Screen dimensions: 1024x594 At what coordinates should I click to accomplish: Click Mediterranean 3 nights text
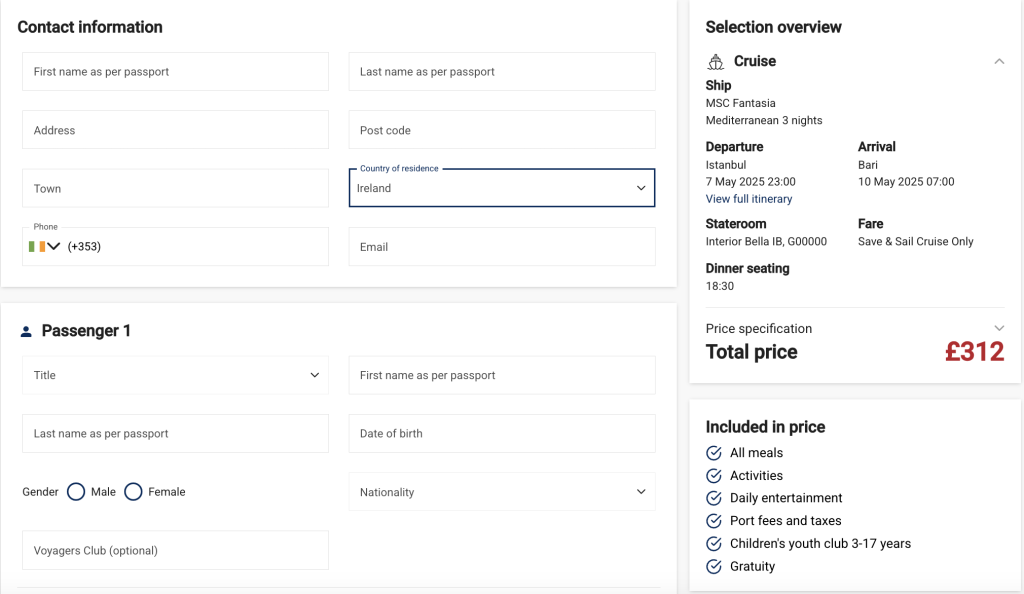[764, 120]
